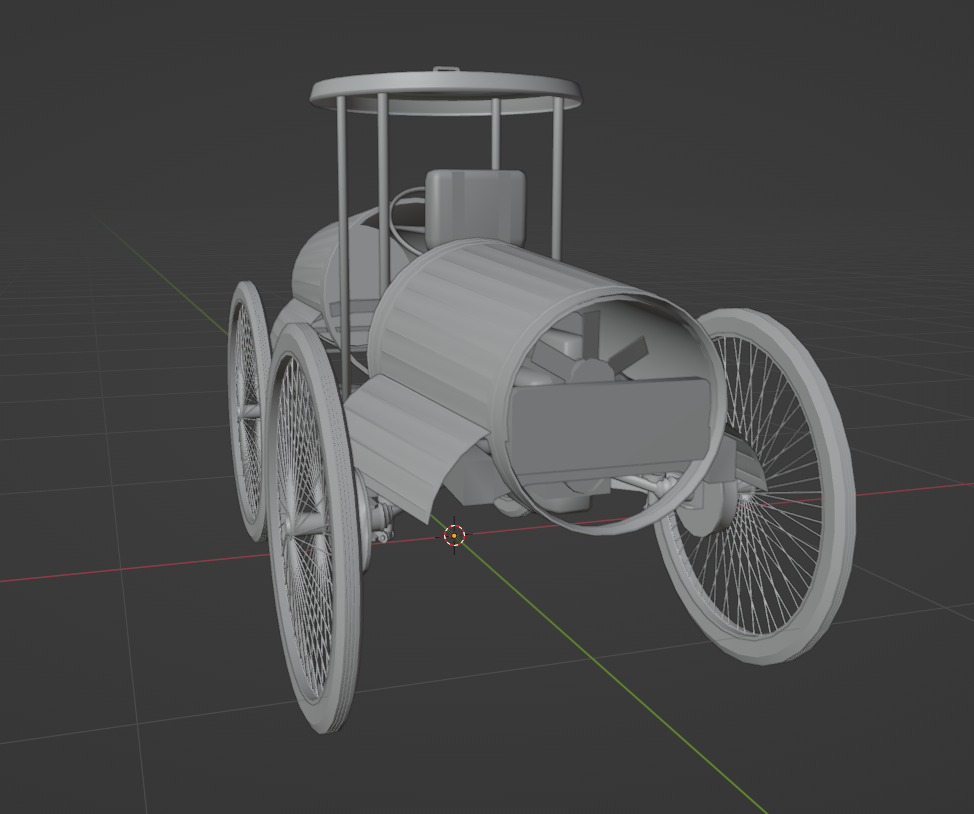Viewport: 974px width, 814px height.
Task: Select the rightmost canopy support pole
Action: pyautogui.click(x=557, y=178)
